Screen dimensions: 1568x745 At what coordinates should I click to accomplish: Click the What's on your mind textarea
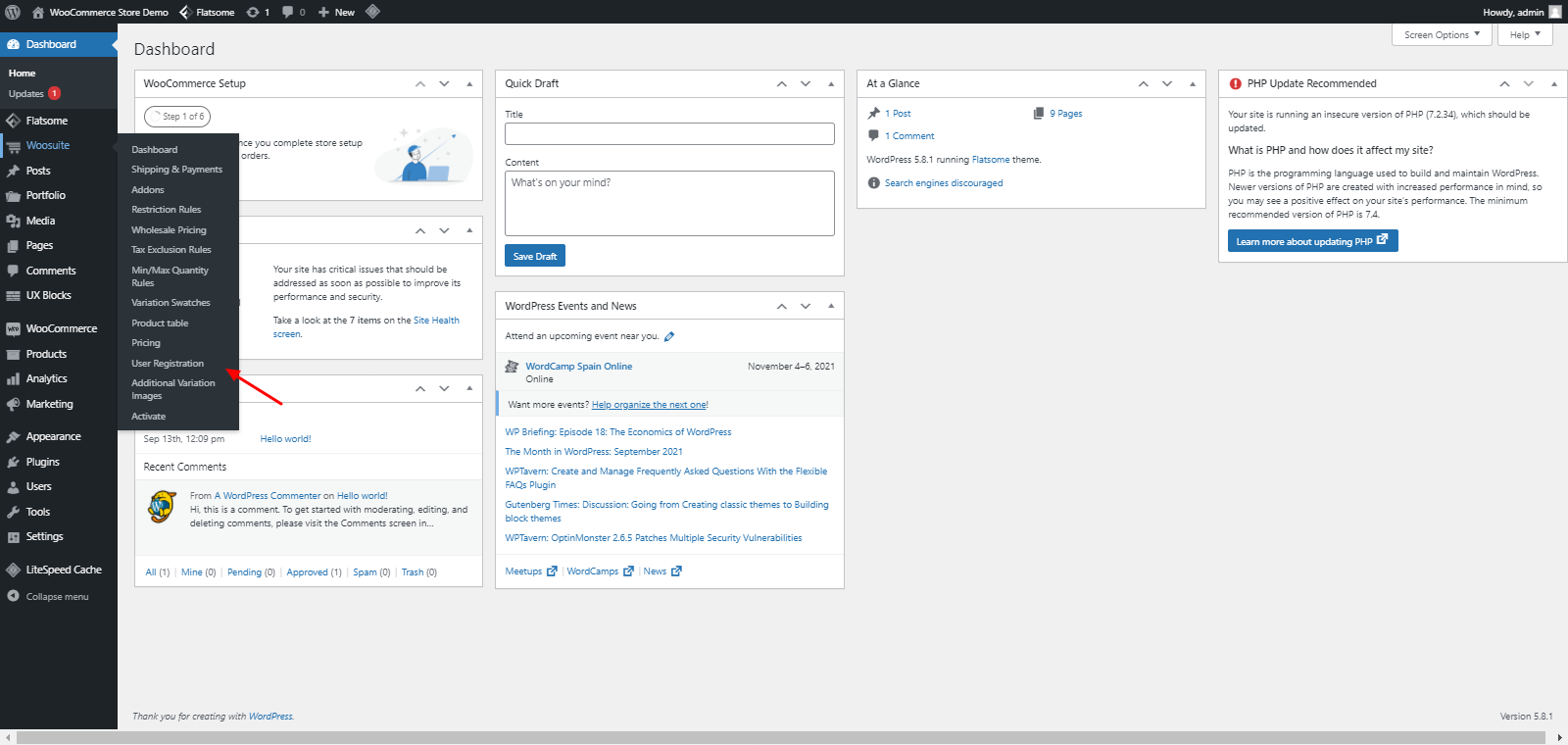tap(669, 203)
